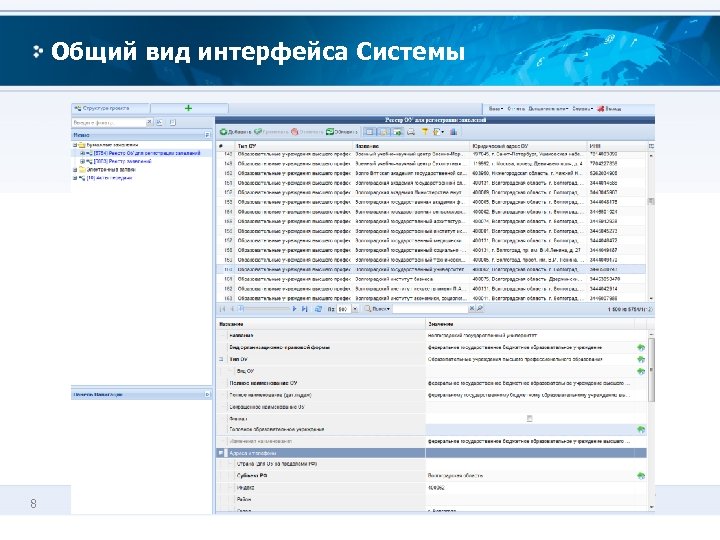The height and width of the screenshot is (540, 720).
Task: Click the chart icon in the toolbar
Action: pos(453,132)
